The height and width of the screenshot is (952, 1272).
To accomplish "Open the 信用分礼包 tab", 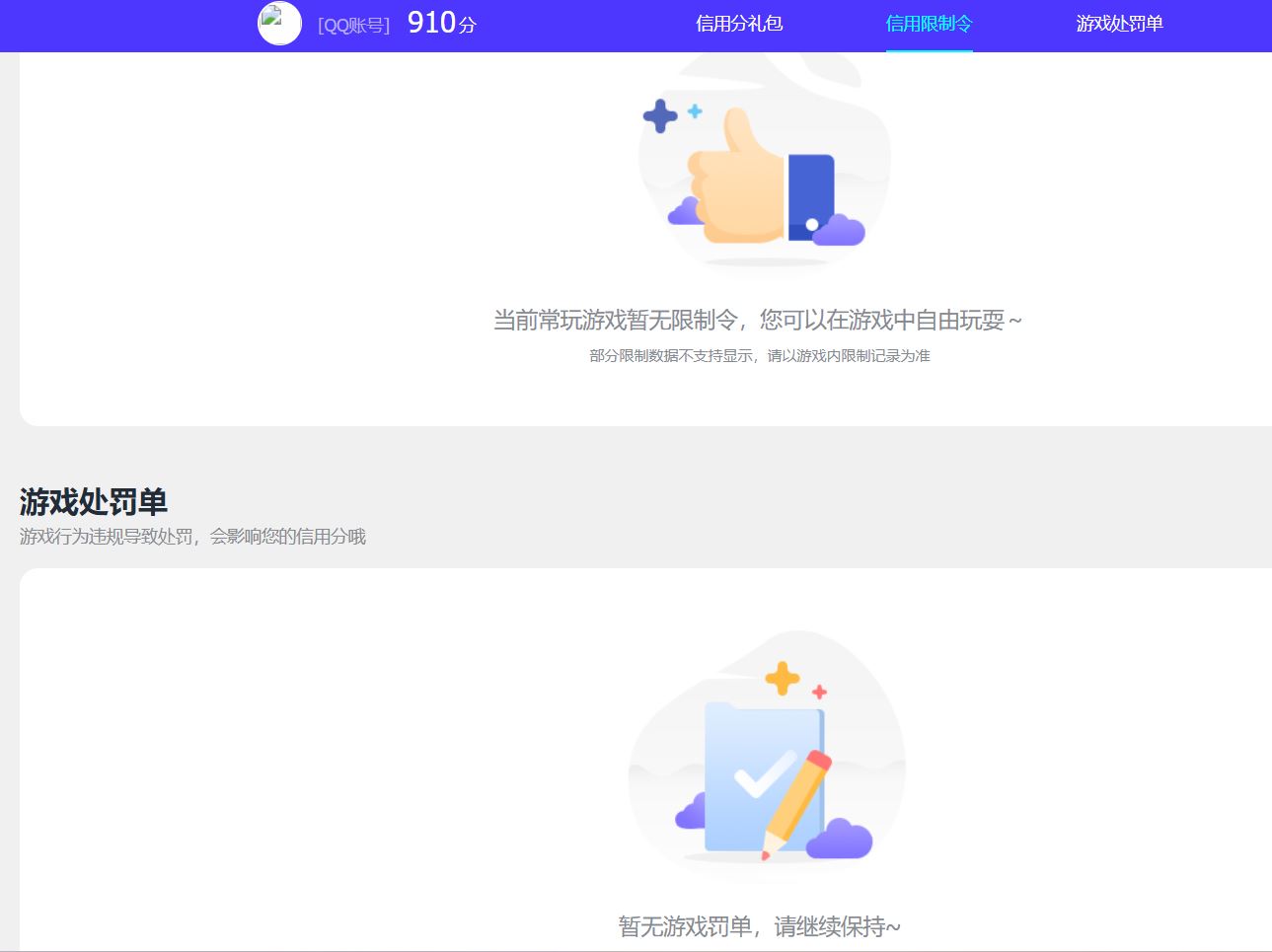I will click(739, 24).
